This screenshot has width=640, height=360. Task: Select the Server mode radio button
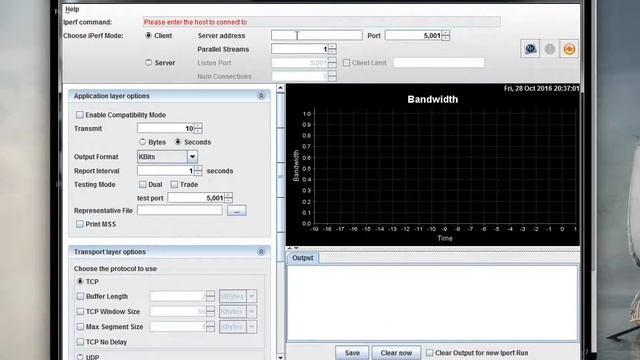[x=149, y=62]
